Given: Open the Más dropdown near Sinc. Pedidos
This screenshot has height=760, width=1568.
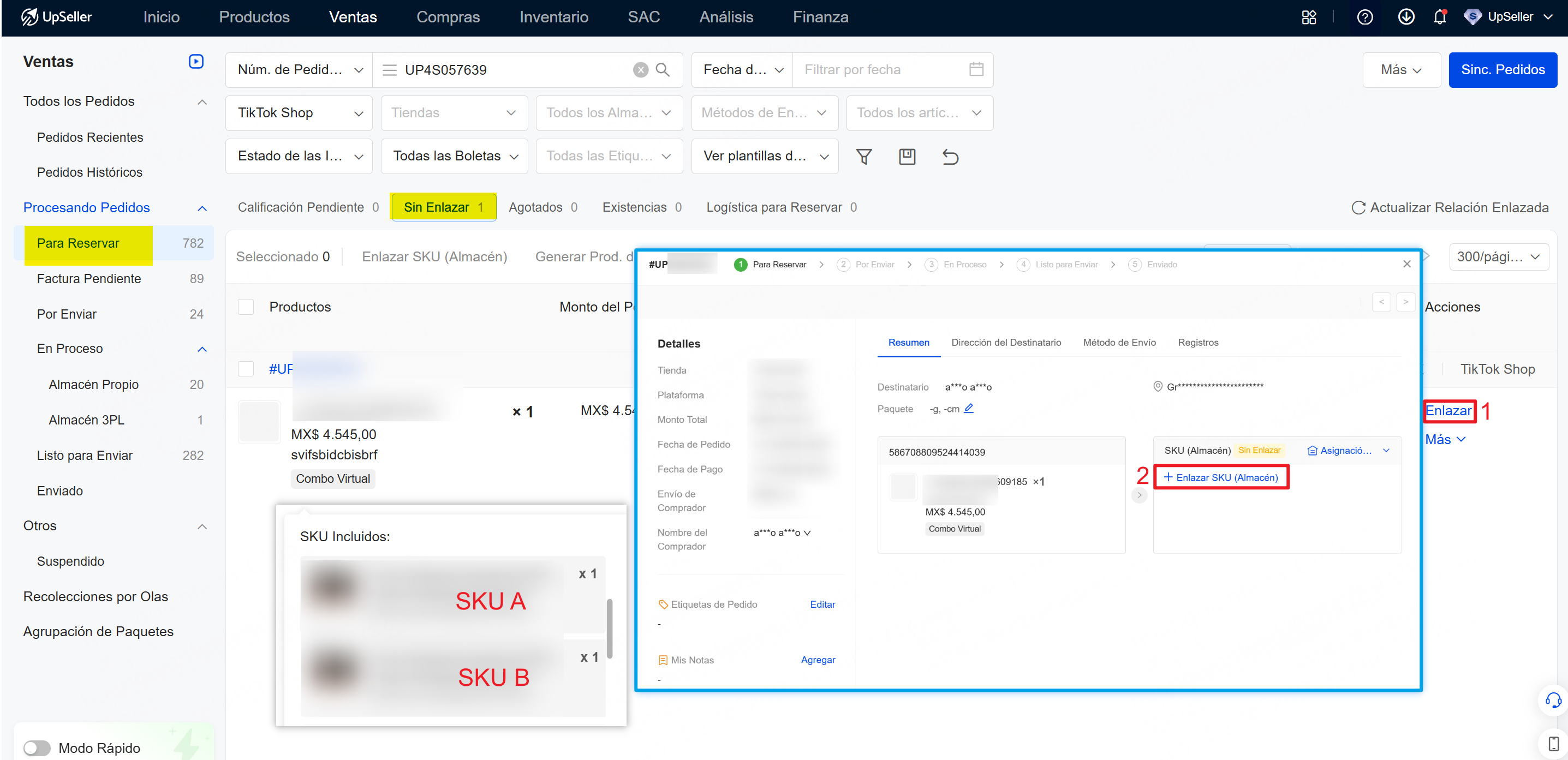Looking at the screenshot, I should [x=1401, y=70].
